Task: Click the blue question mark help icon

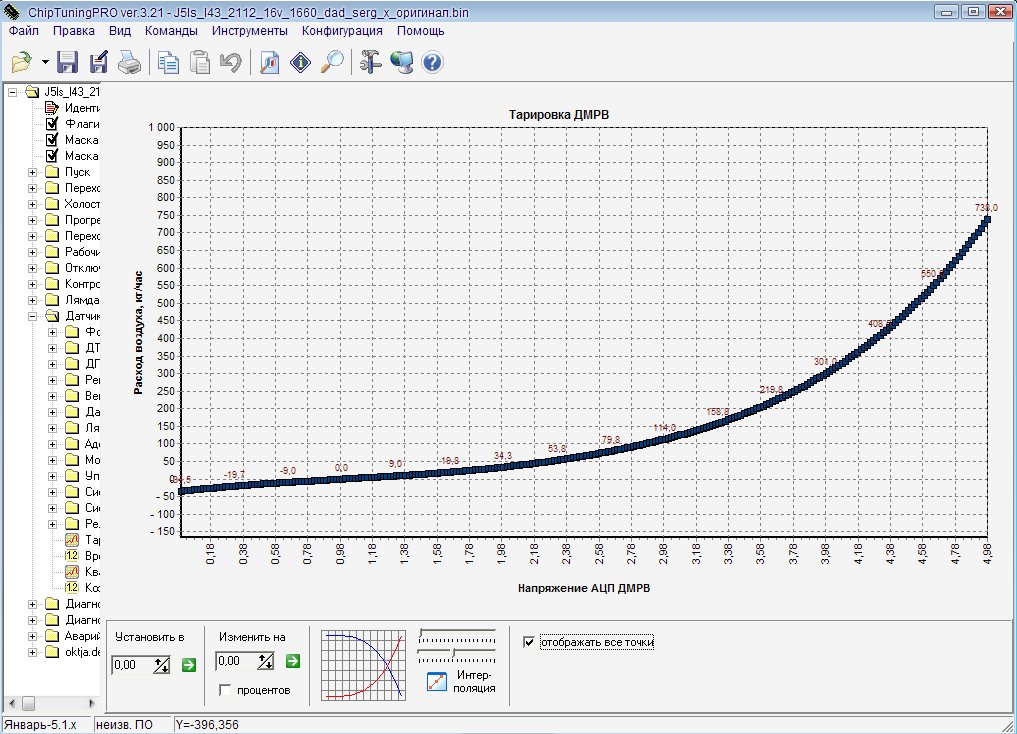Action: 432,63
